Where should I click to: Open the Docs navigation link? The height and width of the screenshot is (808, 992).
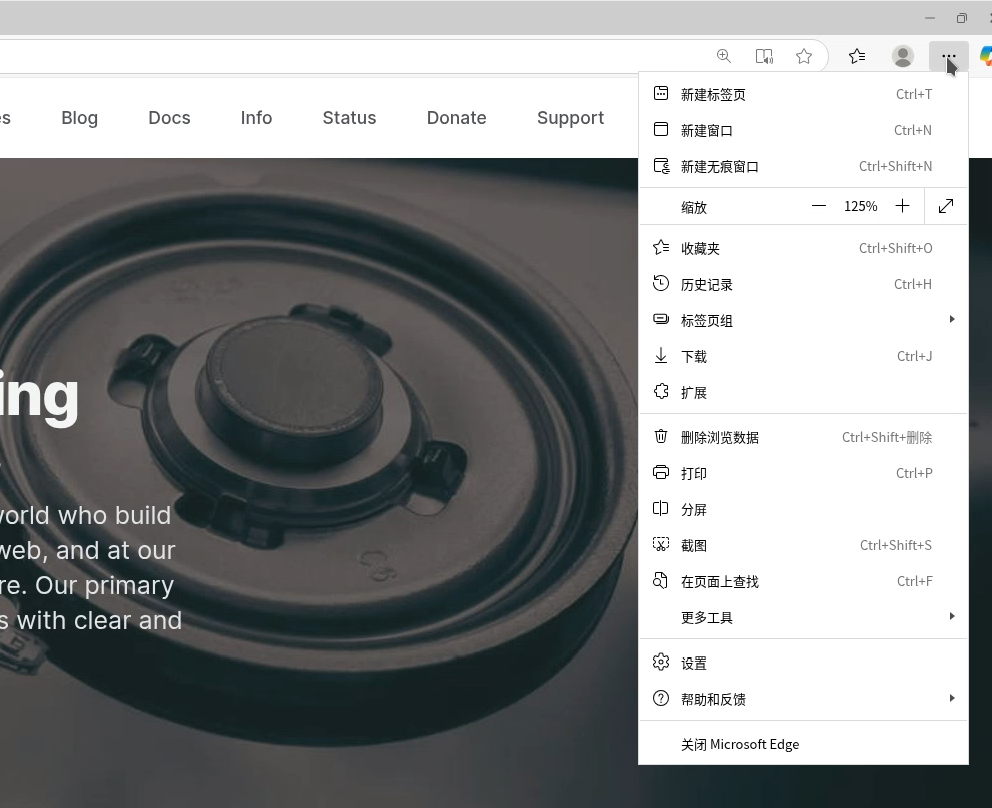coord(169,118)
